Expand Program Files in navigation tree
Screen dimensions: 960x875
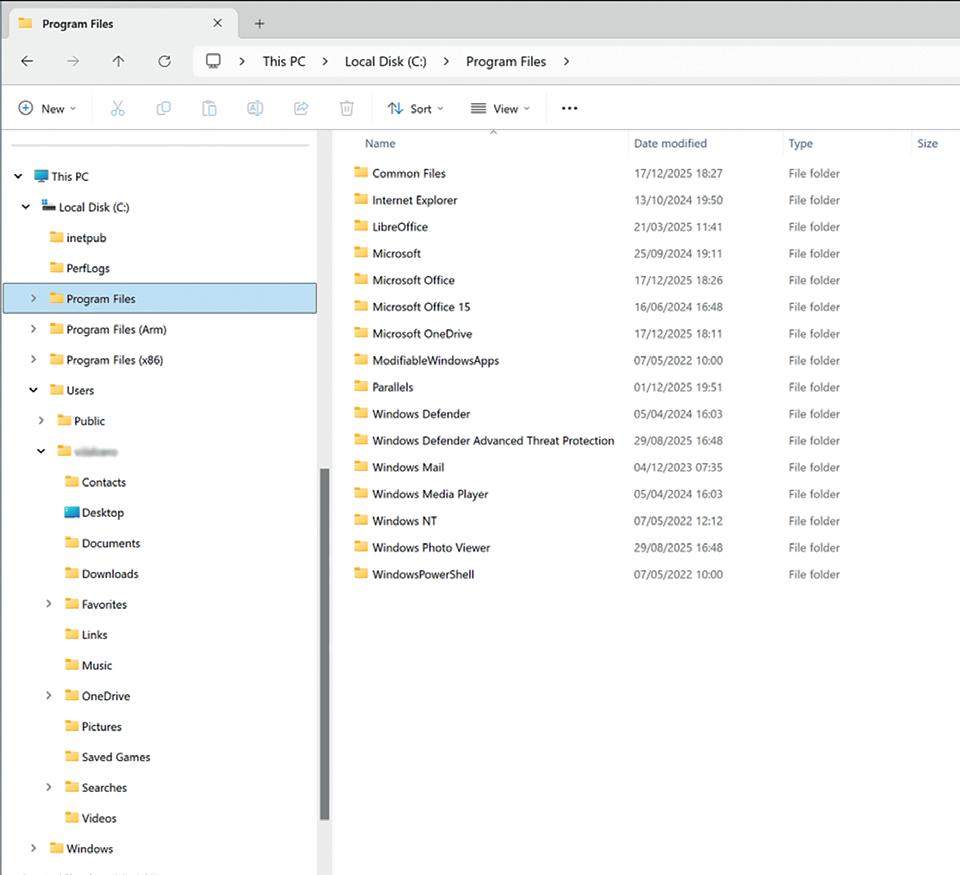pyautogui.click(x=34, y=298)
